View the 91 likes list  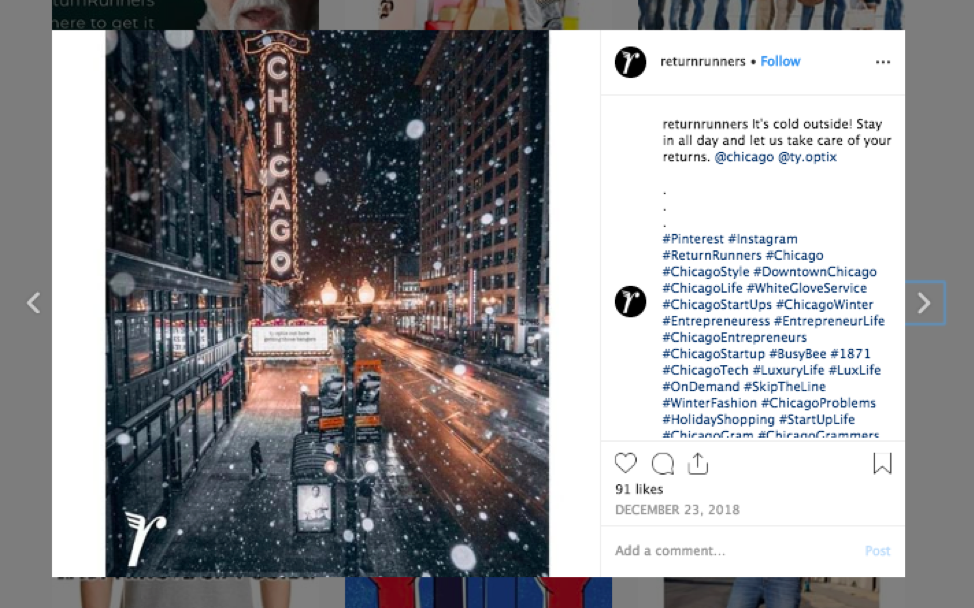pos(639,490)
